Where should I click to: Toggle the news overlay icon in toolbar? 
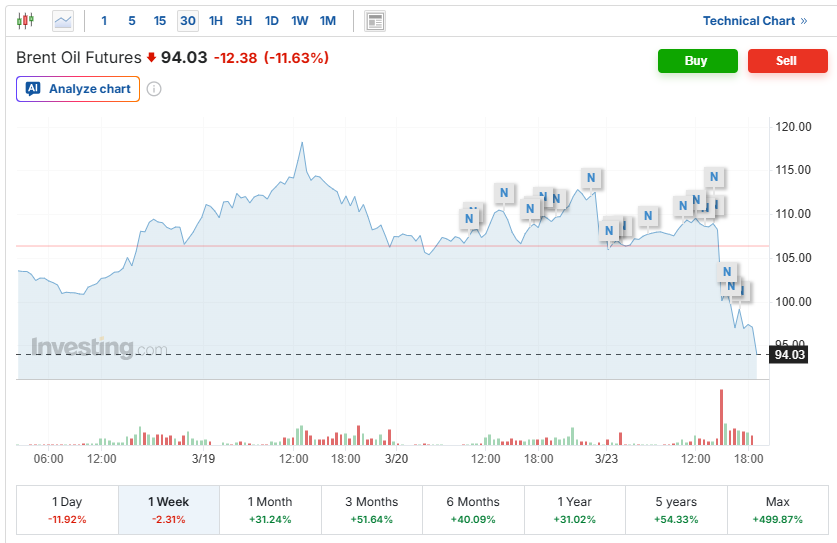click(375, 20)
